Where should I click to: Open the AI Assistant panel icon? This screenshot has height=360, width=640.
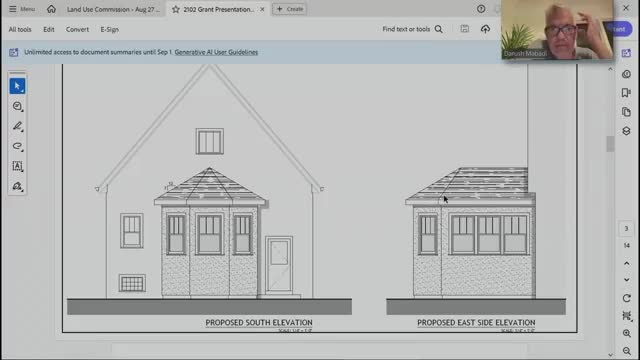click(x=626, y=53)
